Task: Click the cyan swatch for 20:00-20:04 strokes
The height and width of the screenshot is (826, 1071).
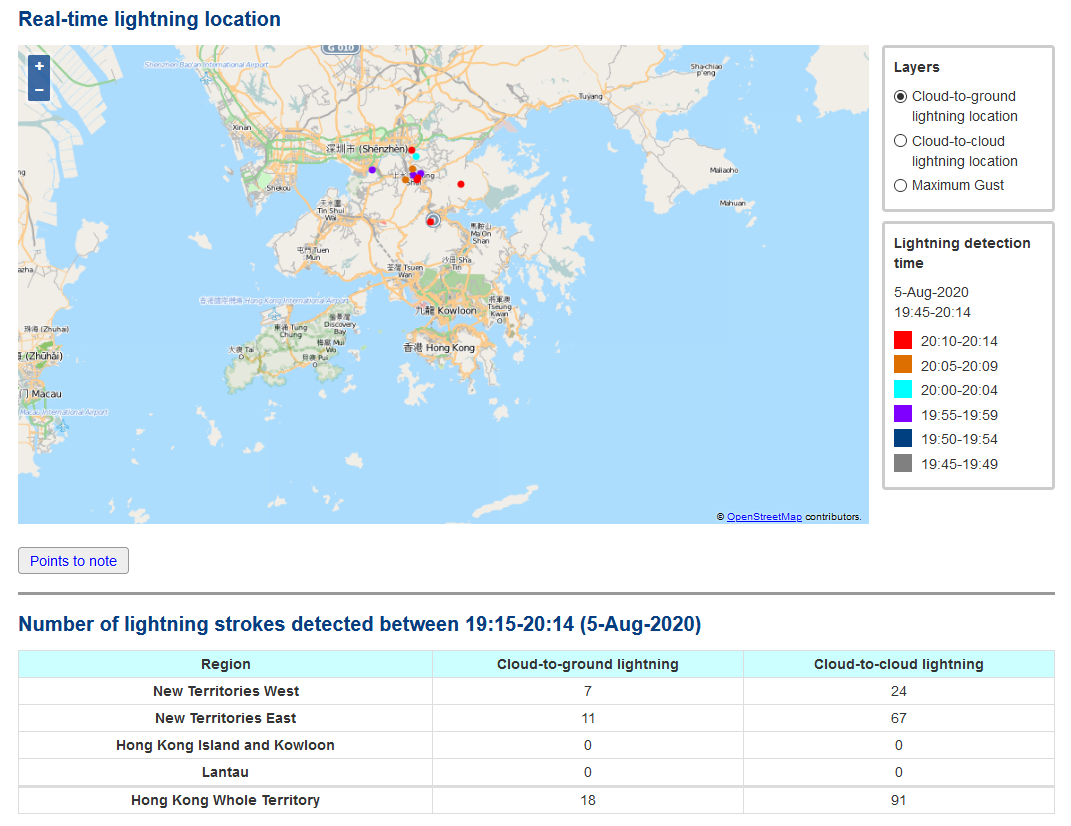Action: click(902, 390)
